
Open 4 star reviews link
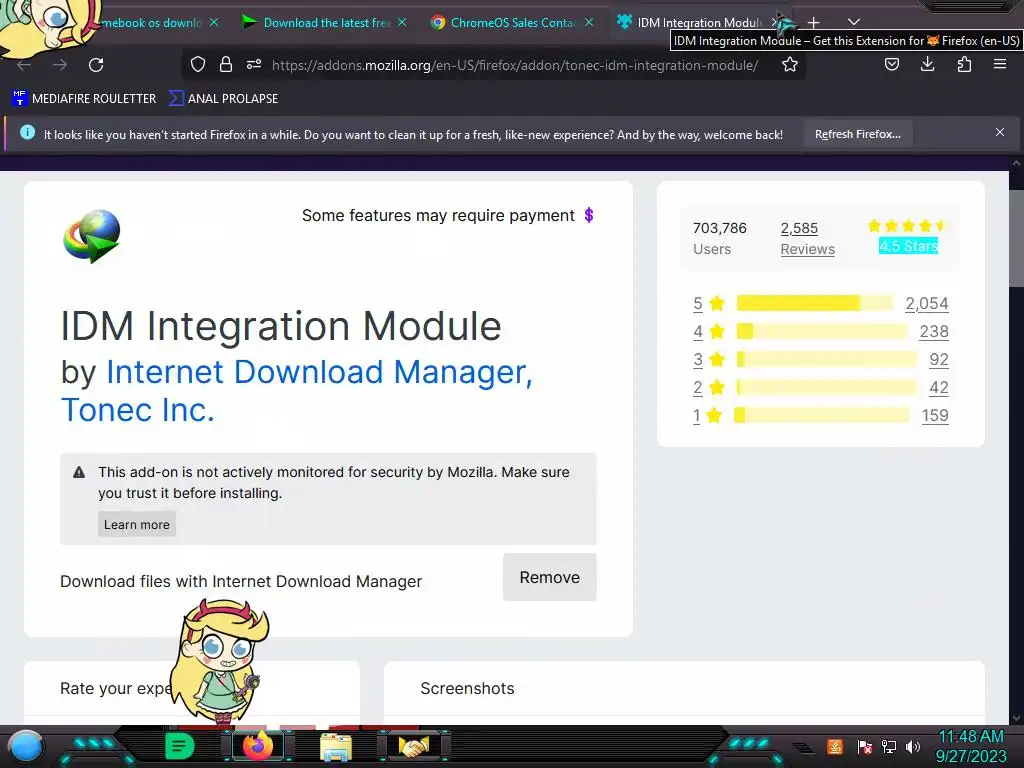[x=709, y=332]
